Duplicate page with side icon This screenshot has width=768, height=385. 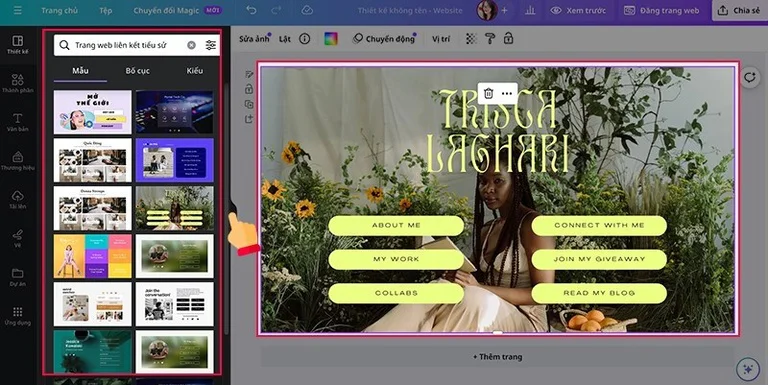(249, 104)
